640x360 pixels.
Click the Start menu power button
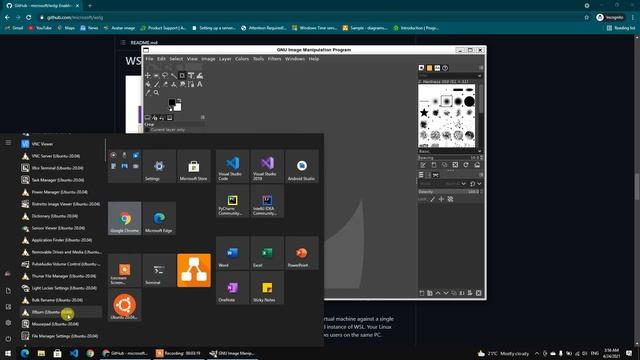point(8,339)
